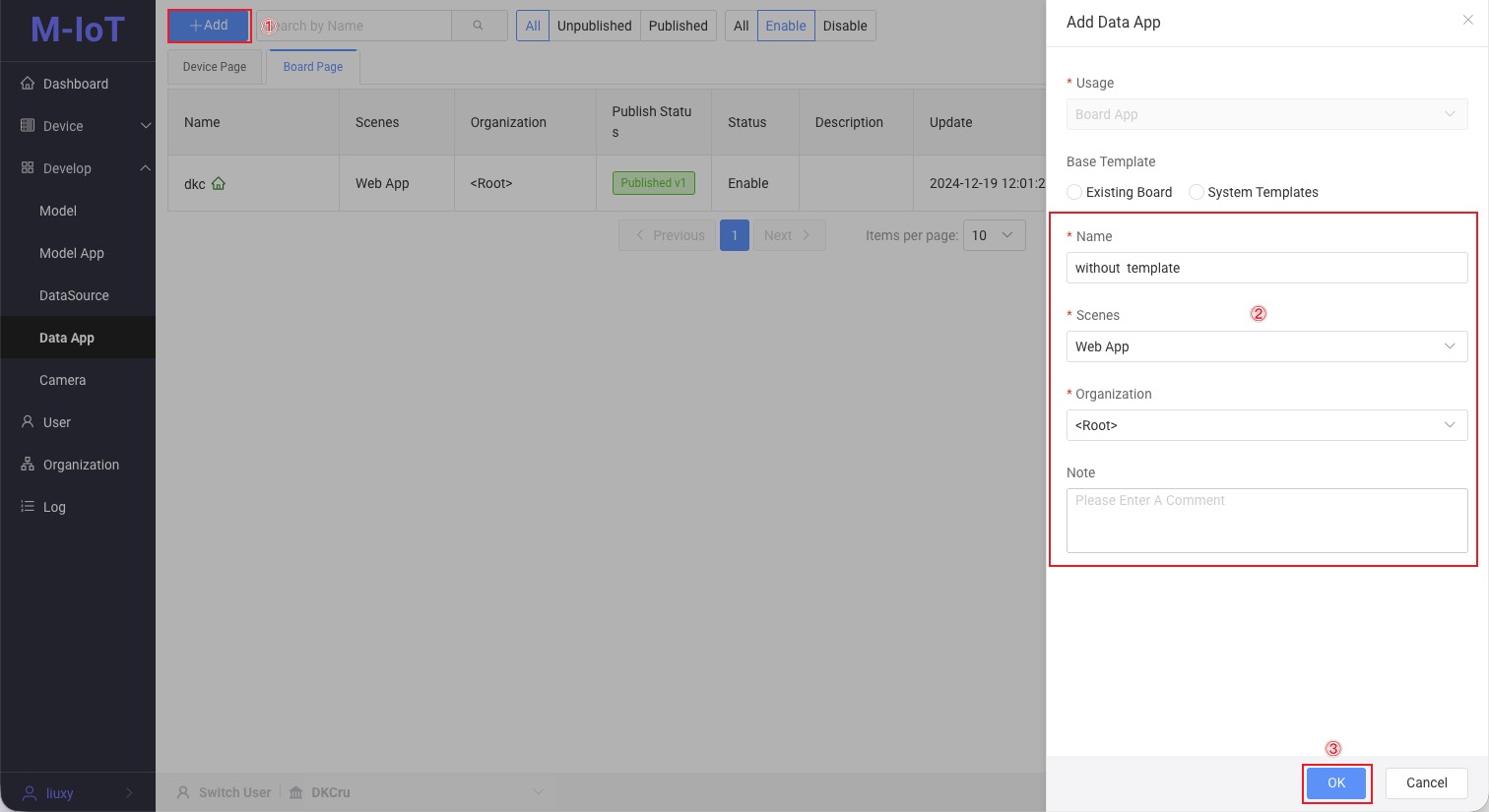Open the Camera section
The image size is (1489, 812).
pos(62,380)
